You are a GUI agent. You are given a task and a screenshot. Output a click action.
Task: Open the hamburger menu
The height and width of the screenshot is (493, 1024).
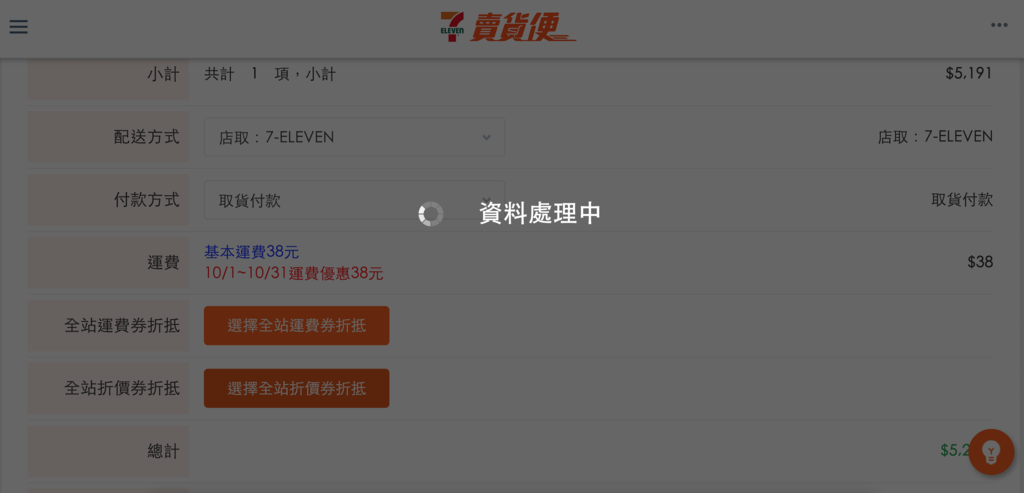[x=18, y=27]
